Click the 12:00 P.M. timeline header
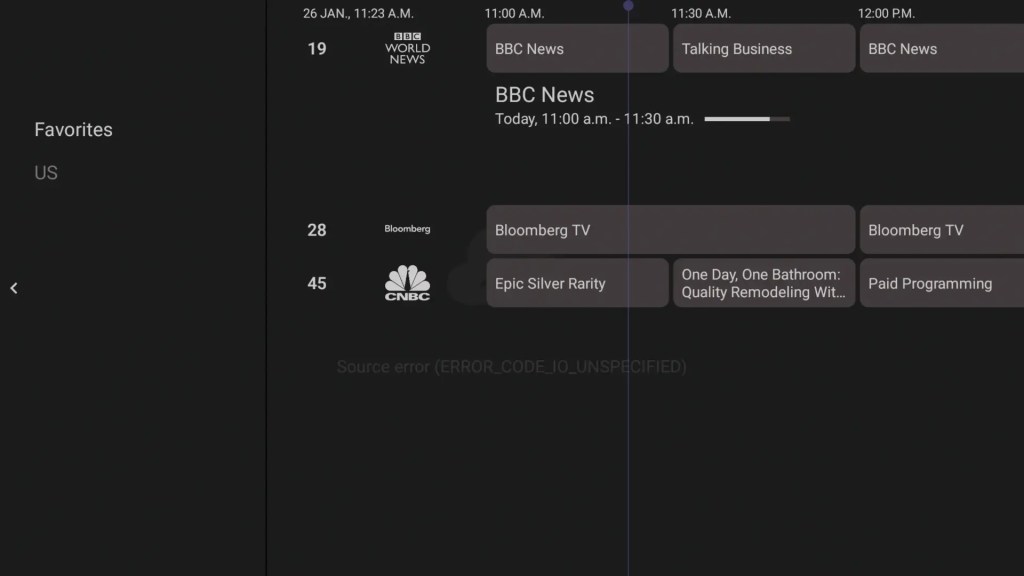Screen dimensions: 1024x576 [x=886, y=13]
